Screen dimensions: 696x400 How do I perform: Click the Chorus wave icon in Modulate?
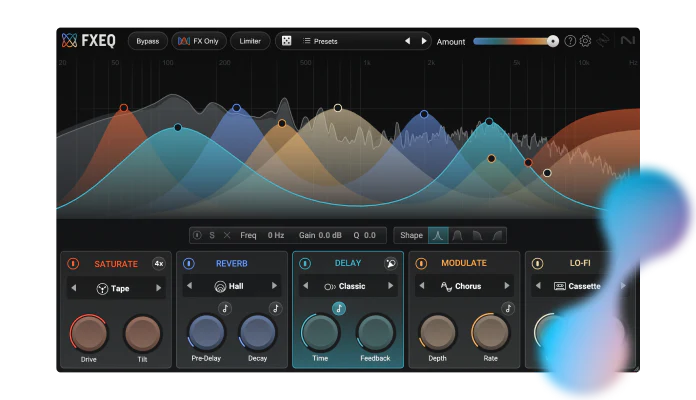[446, 286]
